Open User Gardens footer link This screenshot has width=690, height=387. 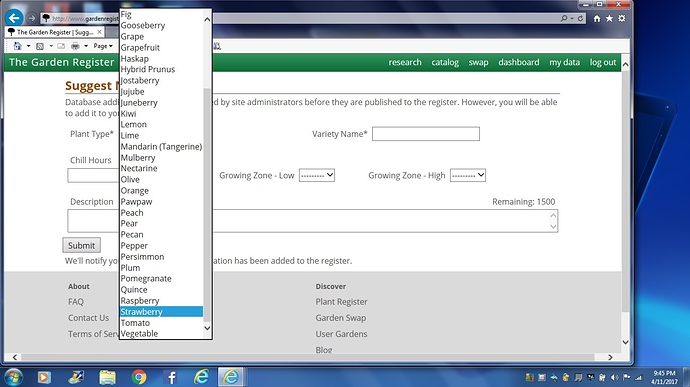[341, 334]
